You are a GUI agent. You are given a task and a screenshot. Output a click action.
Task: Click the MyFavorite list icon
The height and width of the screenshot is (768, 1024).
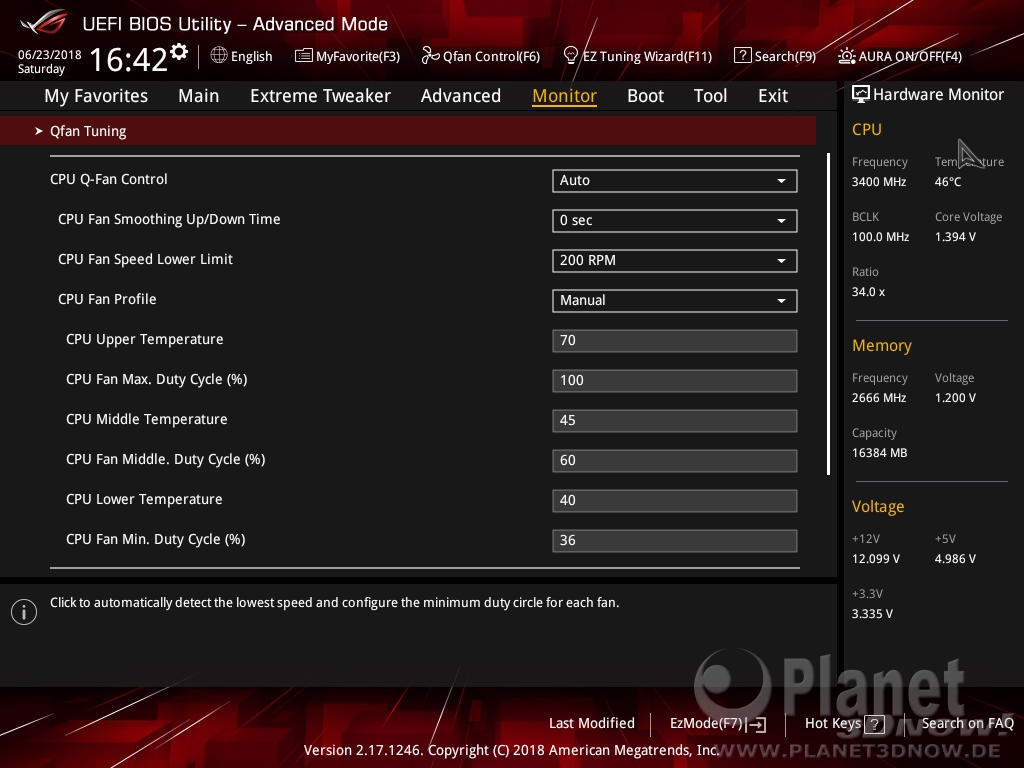[x=304, y=56]
